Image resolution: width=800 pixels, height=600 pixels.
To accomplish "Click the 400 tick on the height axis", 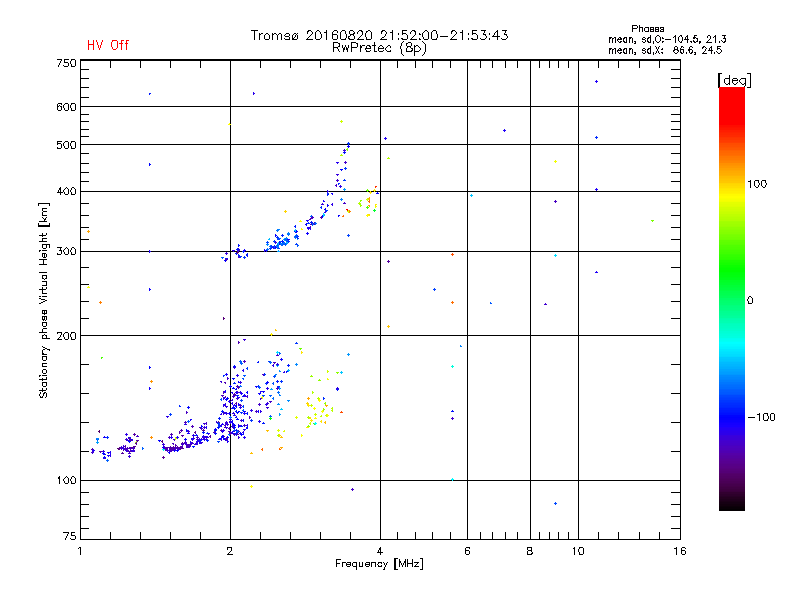I will (66, 191).
